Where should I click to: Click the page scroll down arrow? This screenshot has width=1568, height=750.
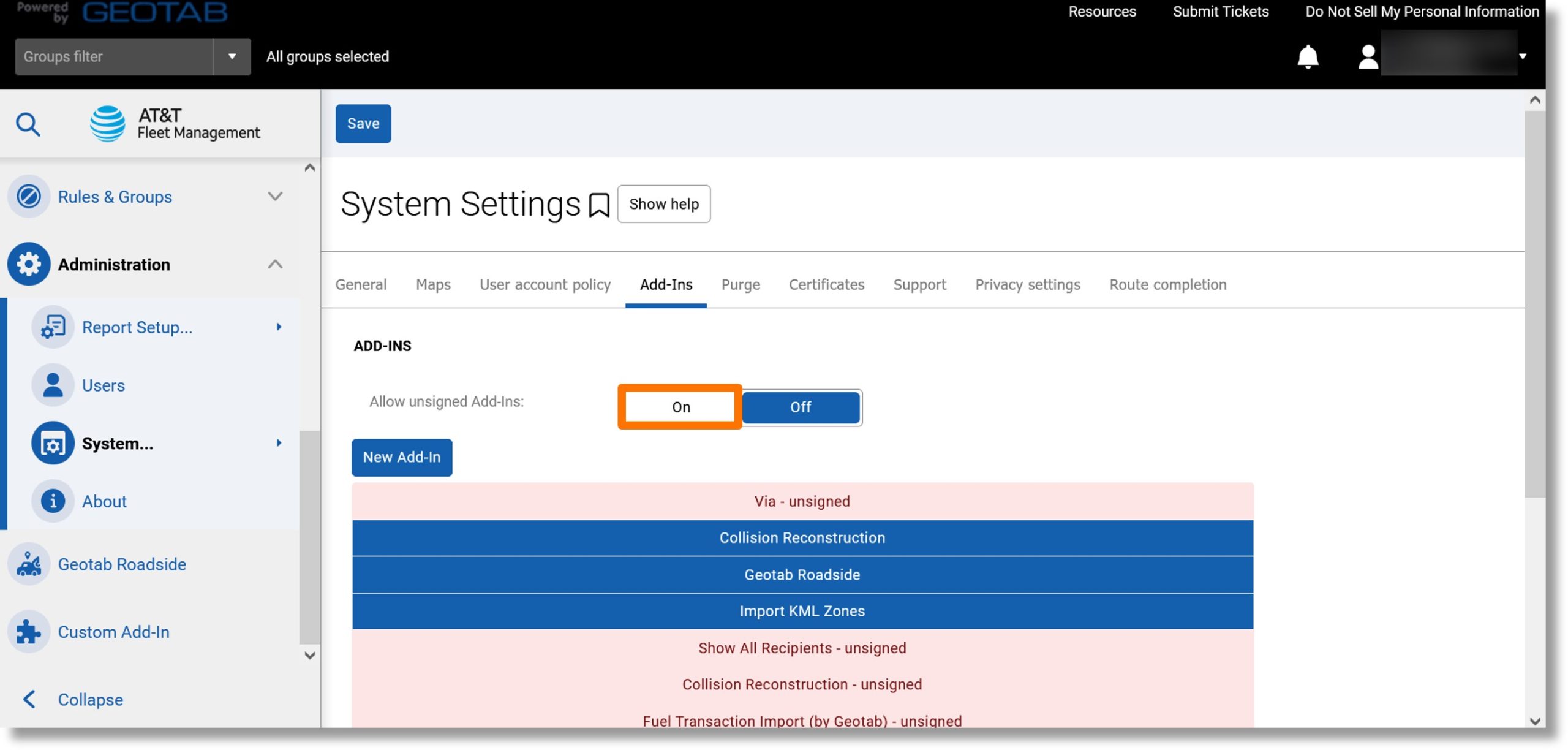point(1535,721)
